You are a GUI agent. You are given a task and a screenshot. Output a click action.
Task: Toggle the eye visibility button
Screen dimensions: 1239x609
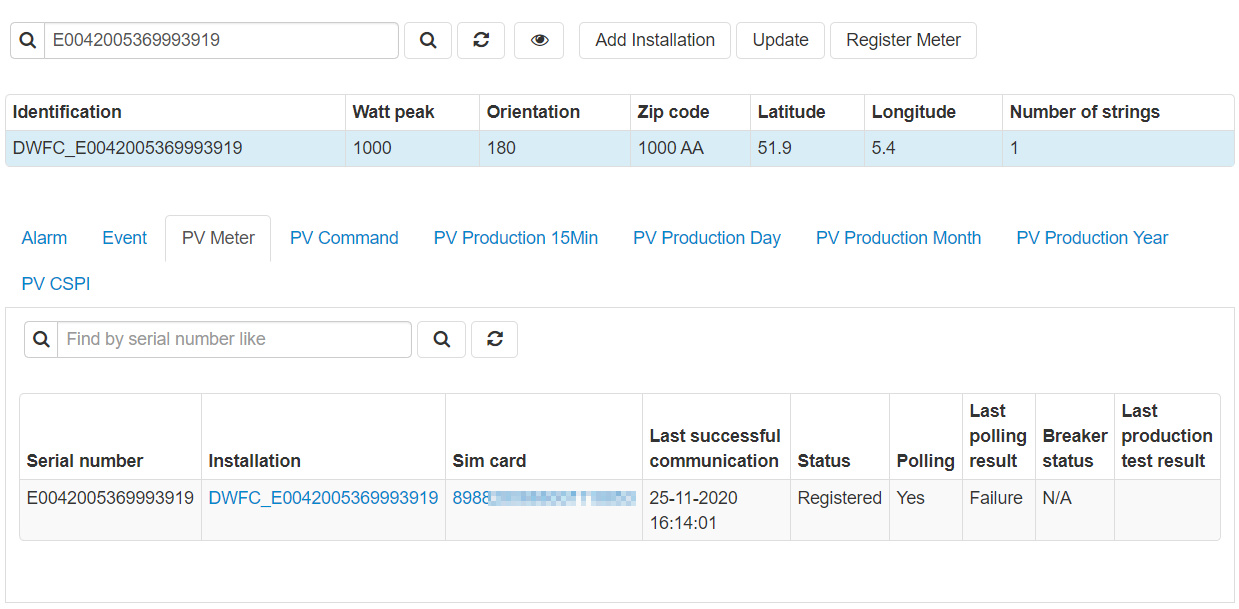(539, 40)
